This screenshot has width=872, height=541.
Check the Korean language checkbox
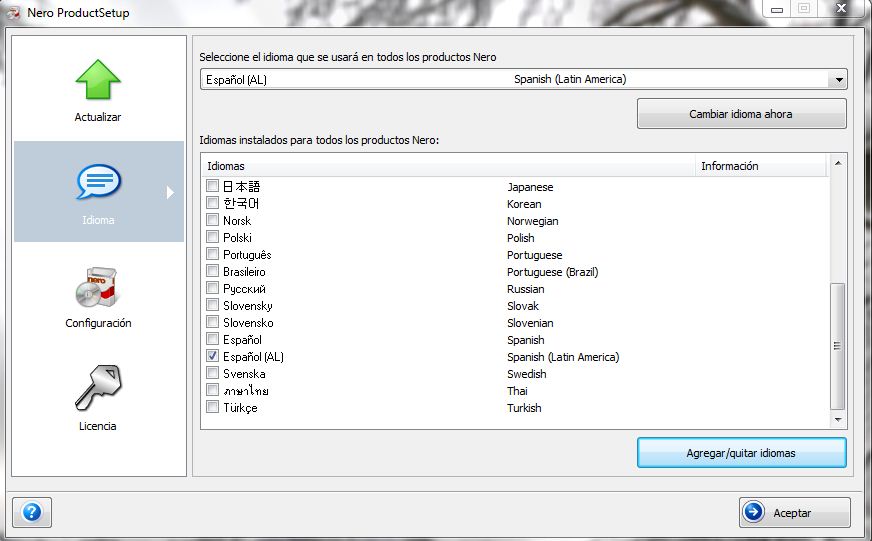212,202
